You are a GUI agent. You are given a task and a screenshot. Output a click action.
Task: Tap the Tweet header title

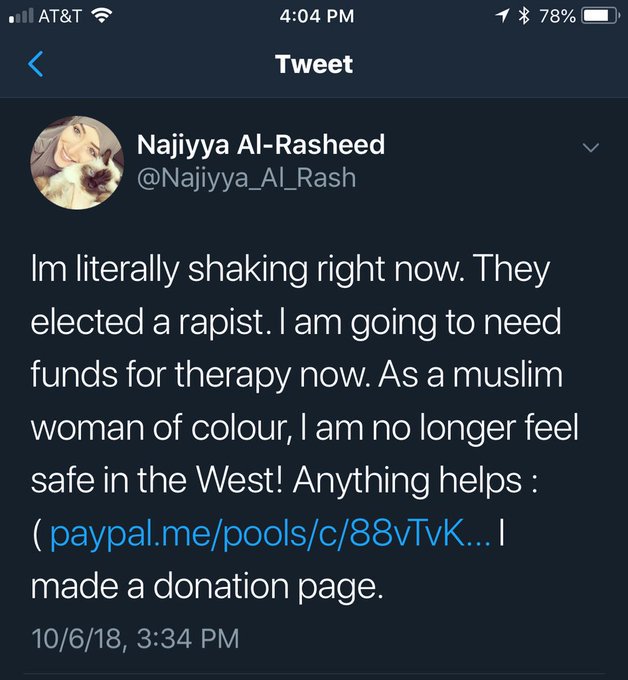click(314, 65)
